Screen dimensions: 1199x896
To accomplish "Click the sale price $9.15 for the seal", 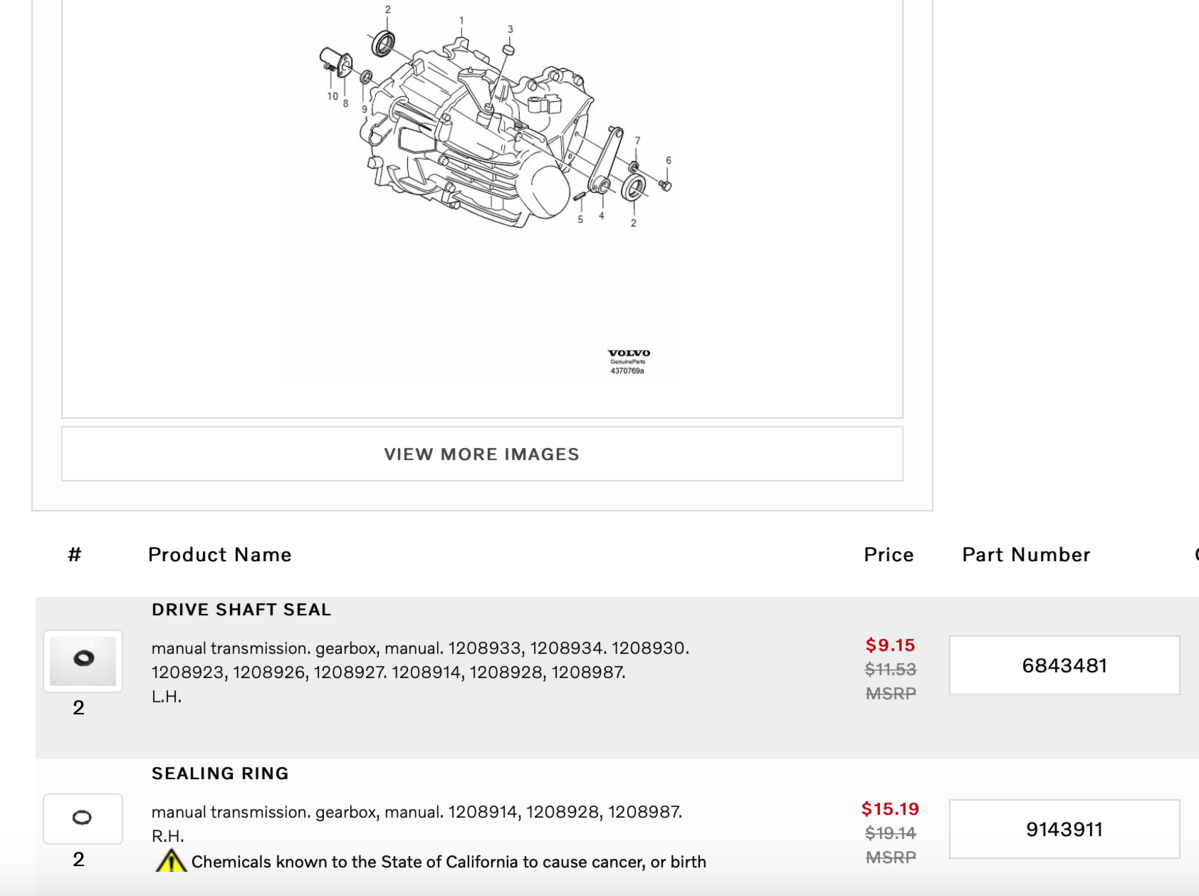I will coord(890,645).
